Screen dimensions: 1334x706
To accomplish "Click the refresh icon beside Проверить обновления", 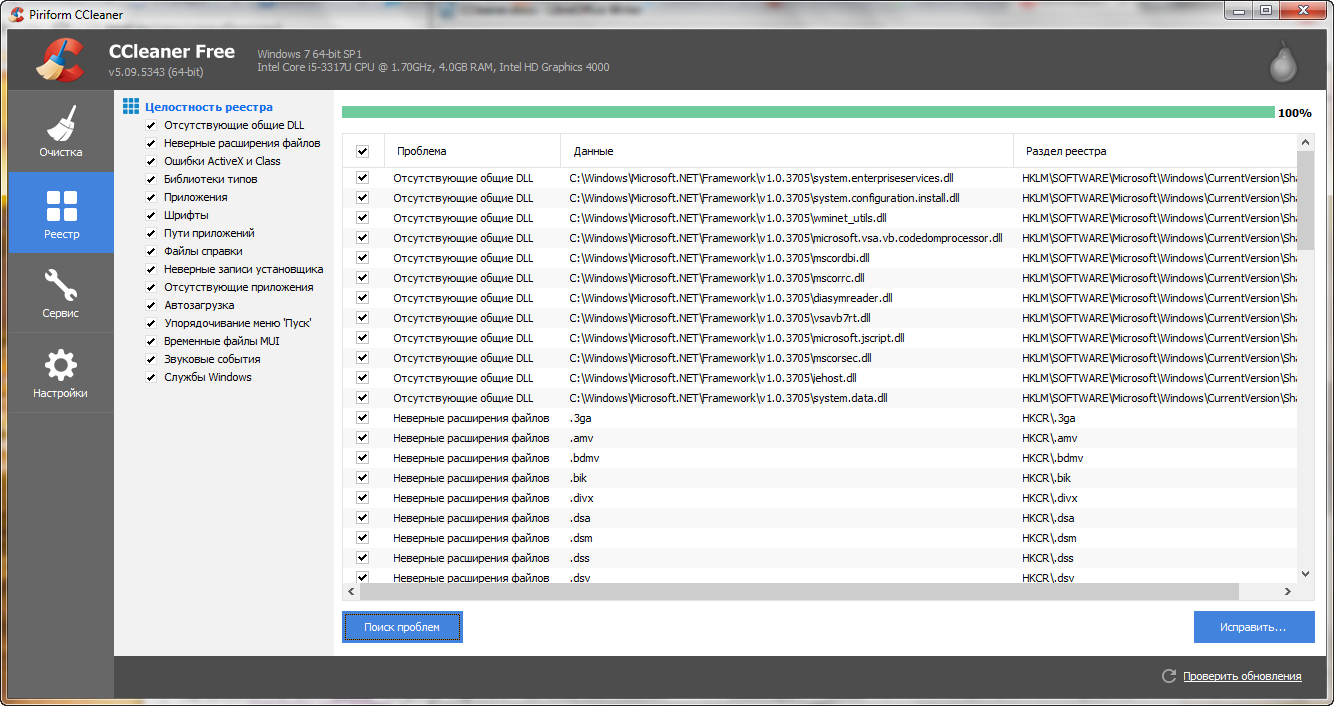I will 1169,676.
